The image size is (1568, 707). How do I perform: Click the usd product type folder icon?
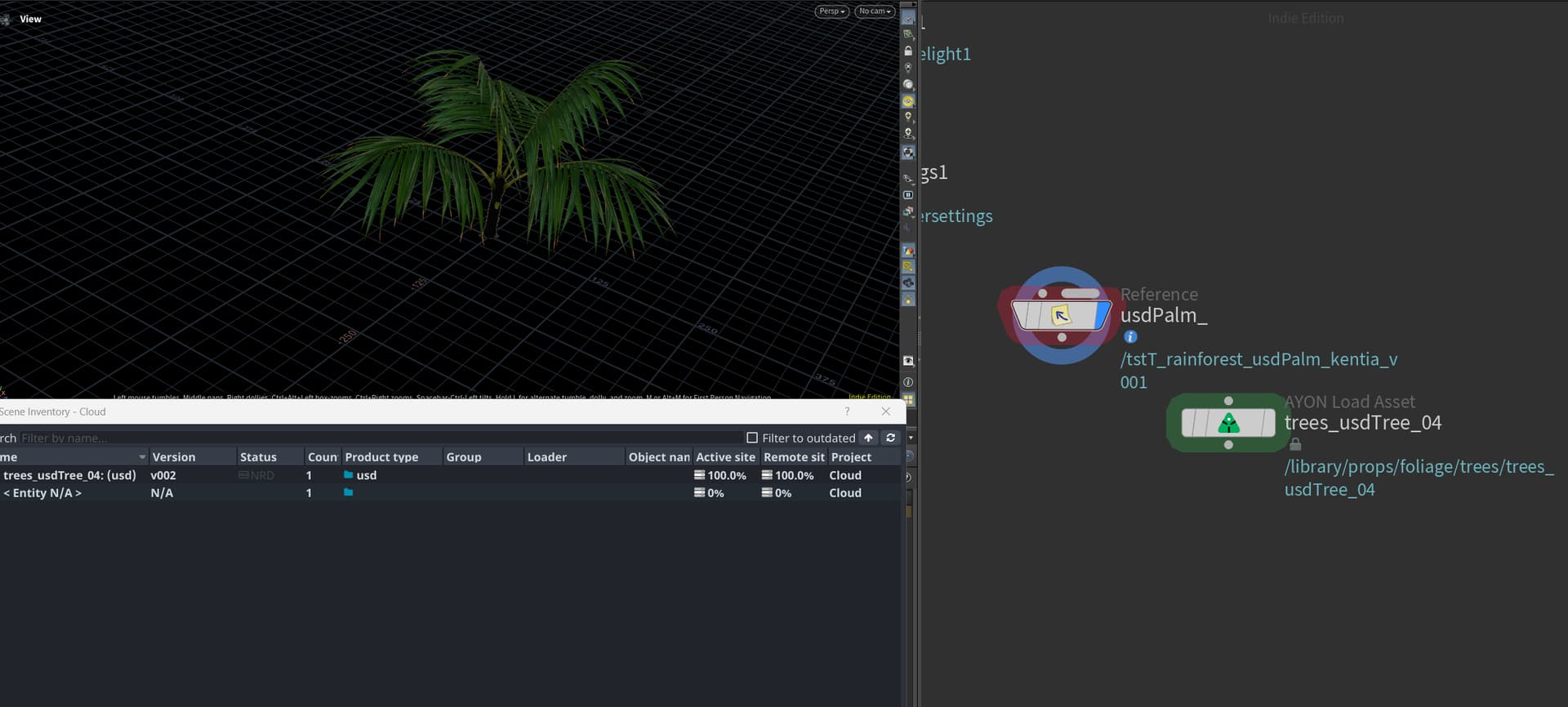pos(349,474)
